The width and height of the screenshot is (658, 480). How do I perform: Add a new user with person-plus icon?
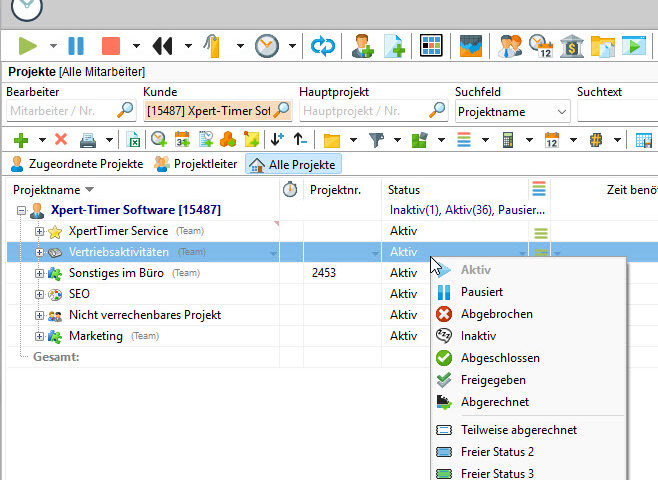[x=363, y=45]
